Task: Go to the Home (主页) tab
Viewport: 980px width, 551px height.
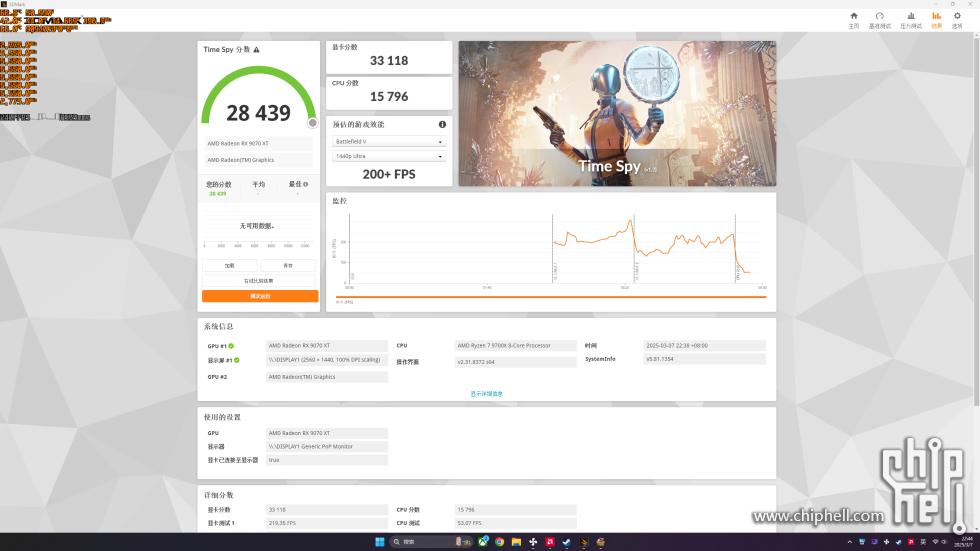Action: click(854, 20)
